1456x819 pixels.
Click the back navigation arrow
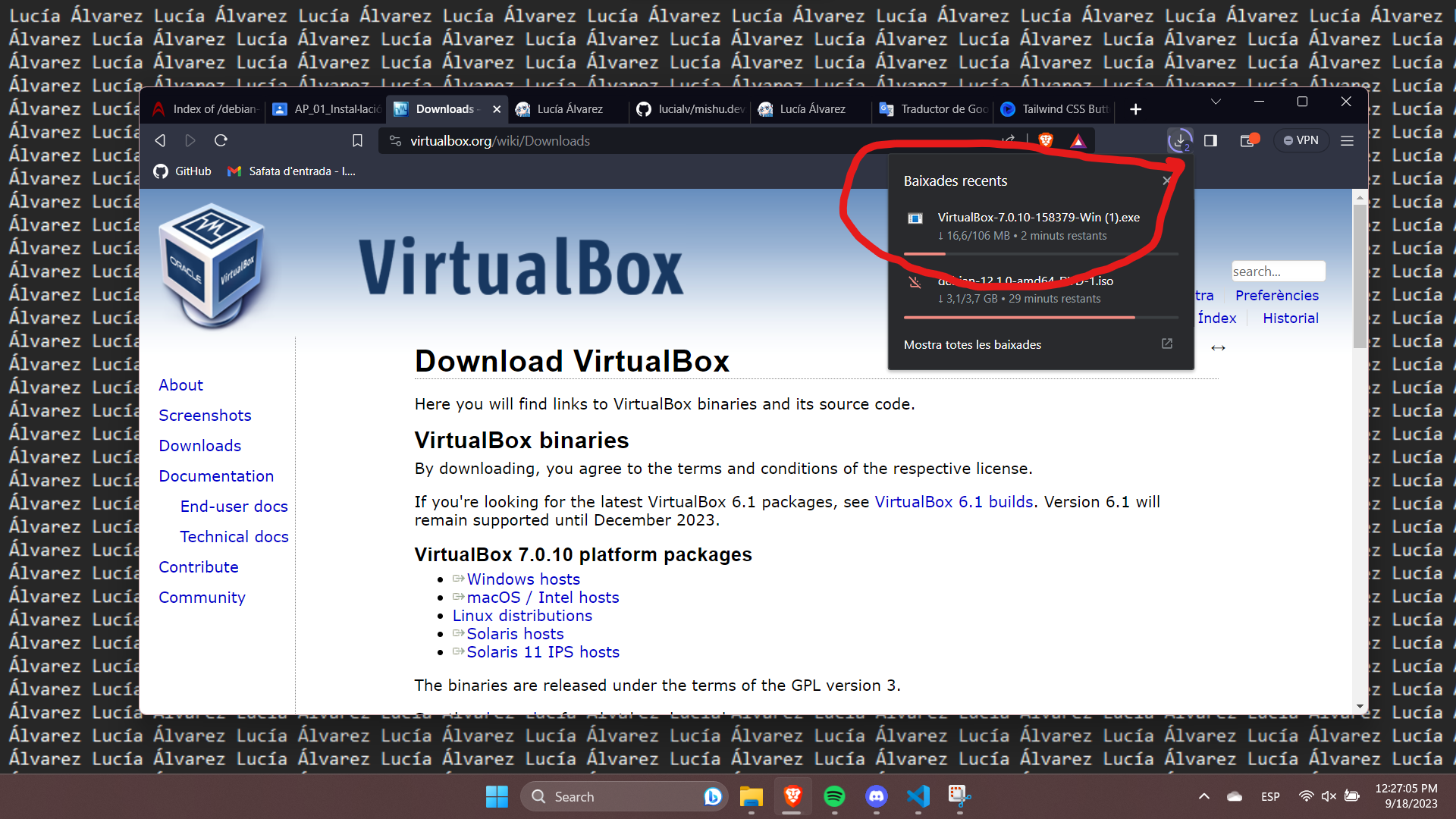pos(160,140)
